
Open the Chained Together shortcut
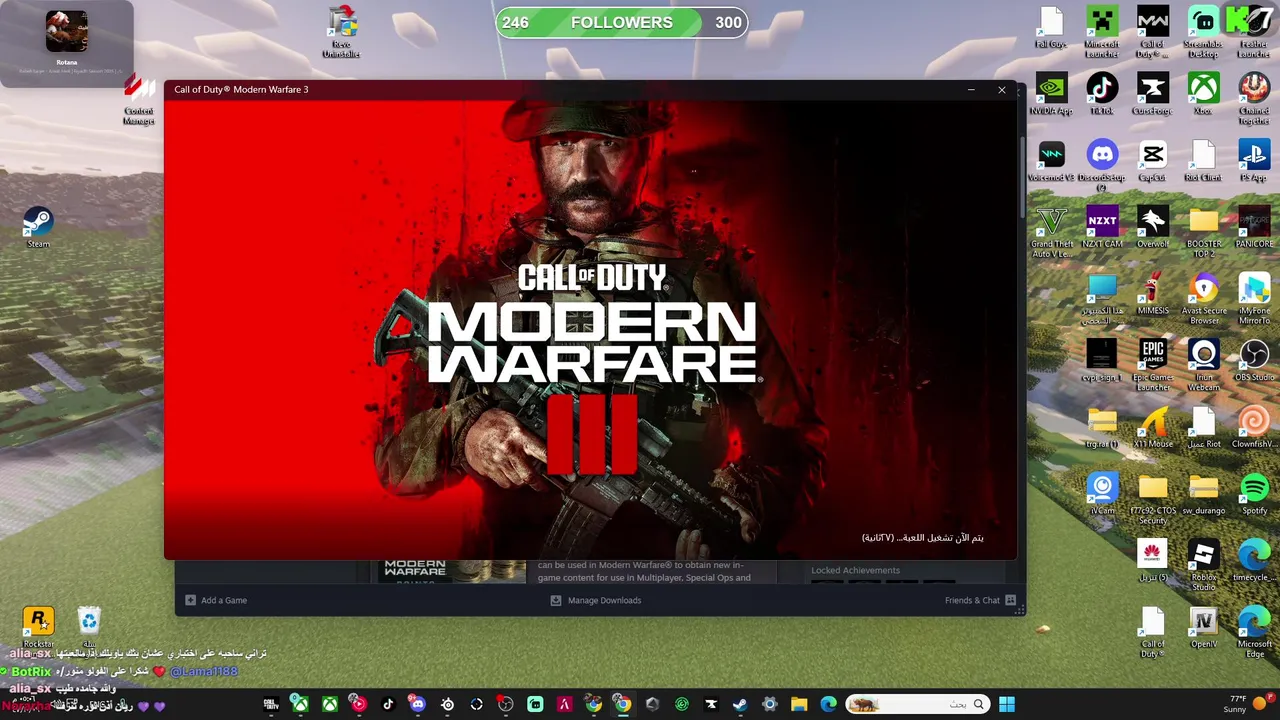tap(1254, 98)
